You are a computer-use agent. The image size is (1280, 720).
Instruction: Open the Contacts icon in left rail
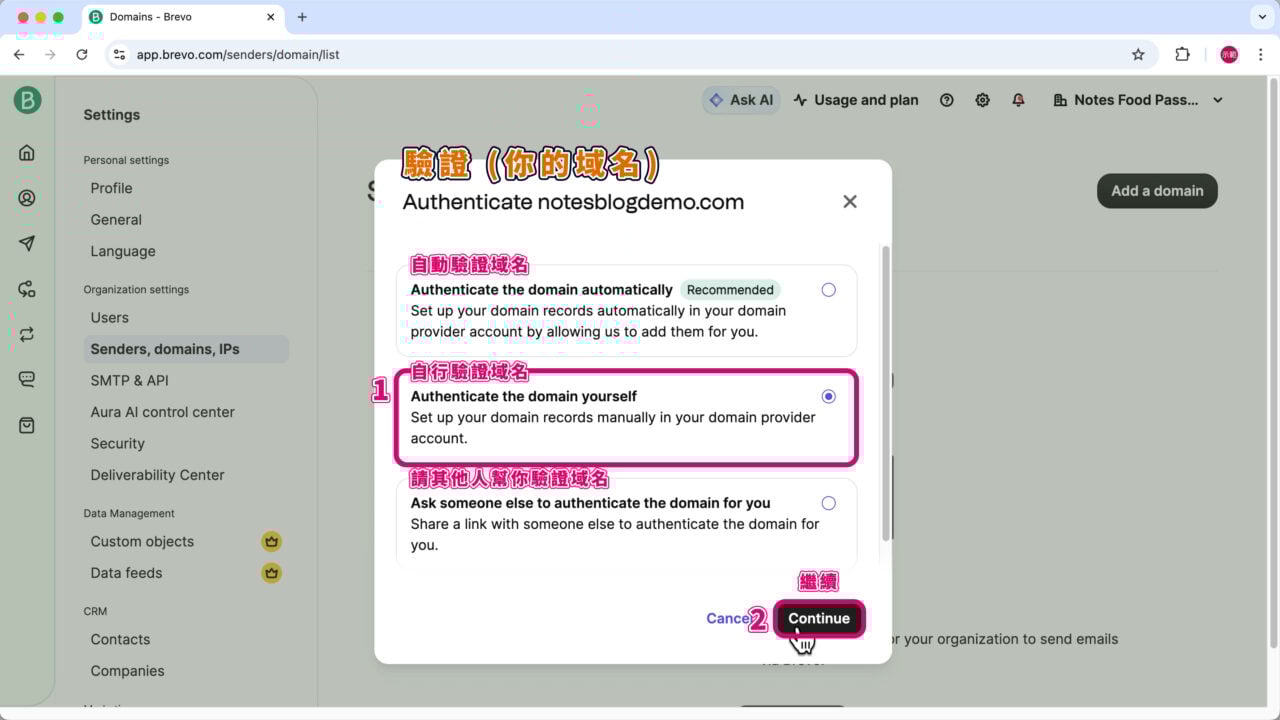coord(27,198)
